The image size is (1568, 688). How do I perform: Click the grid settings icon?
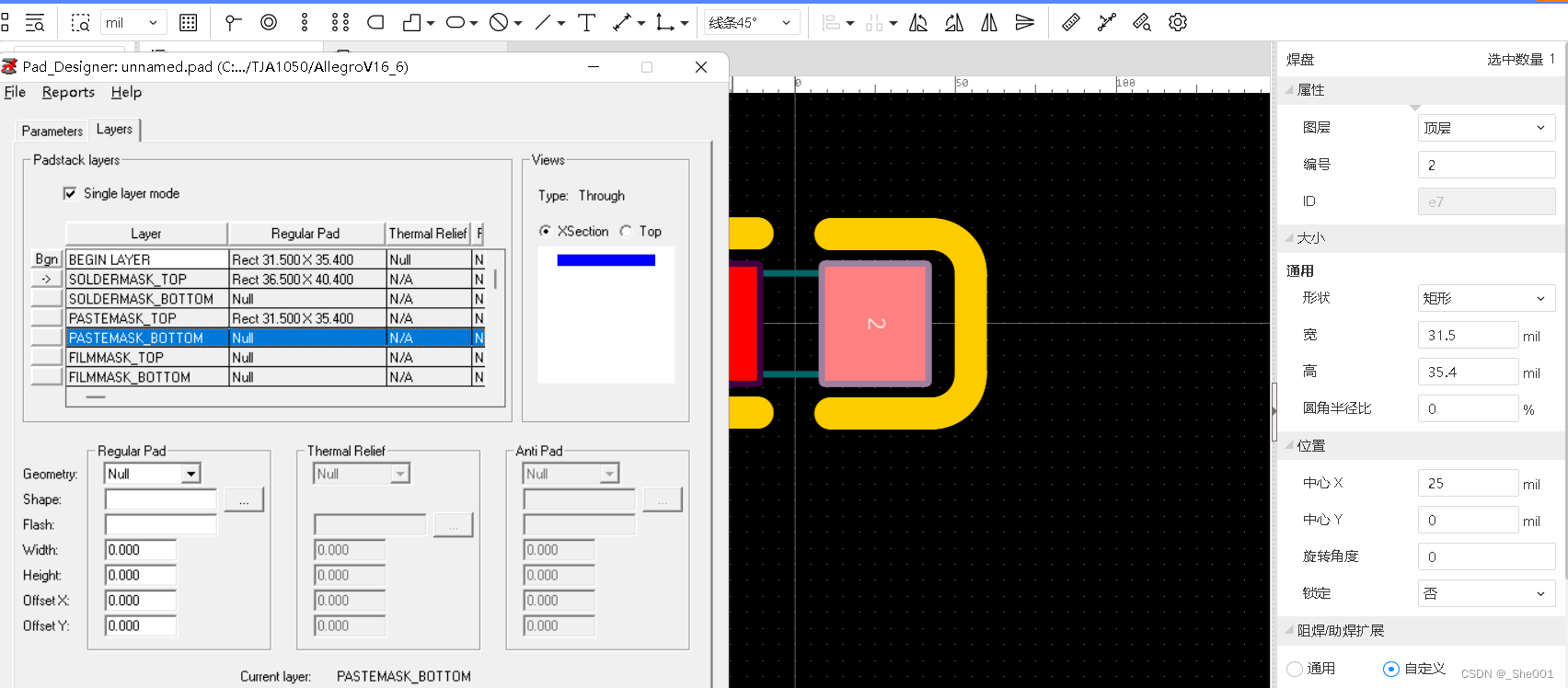[188, 23]
